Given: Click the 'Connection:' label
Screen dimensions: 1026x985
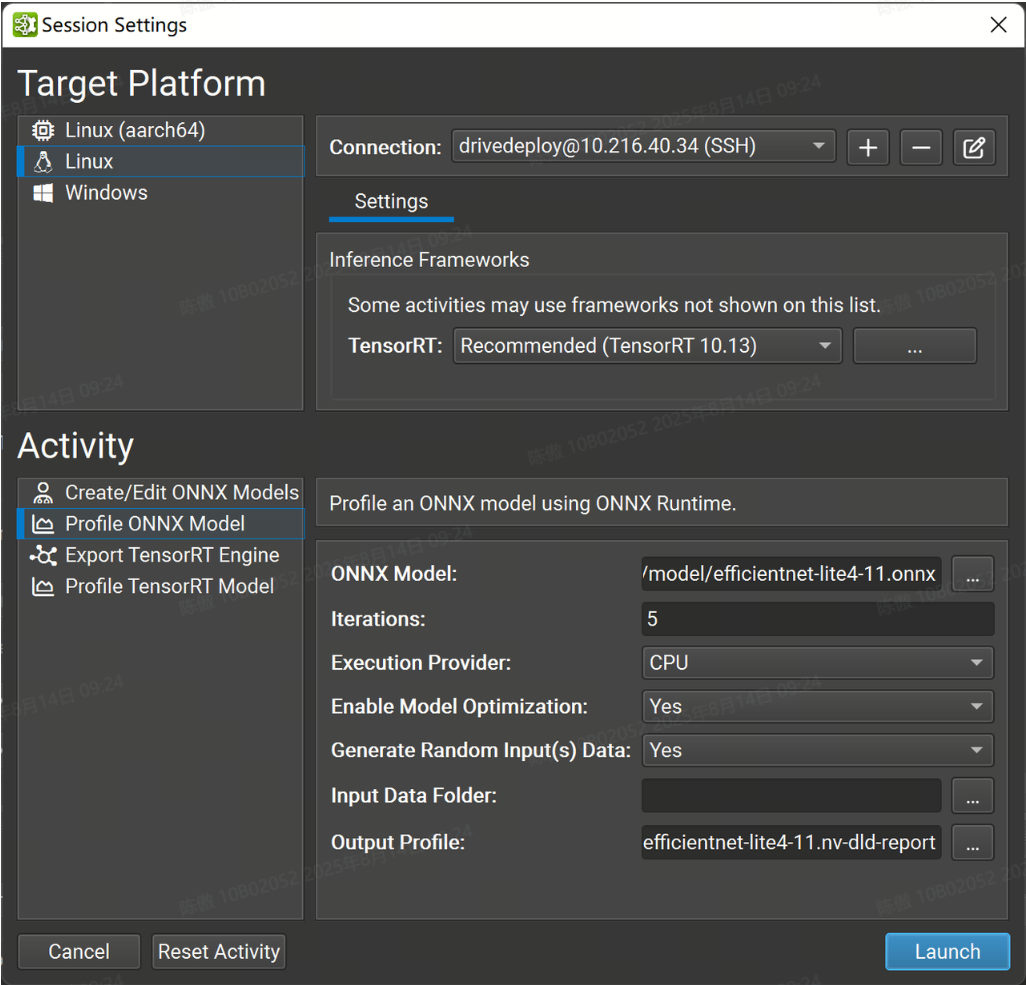Looking at the screenshot, I should coord(385,147).
